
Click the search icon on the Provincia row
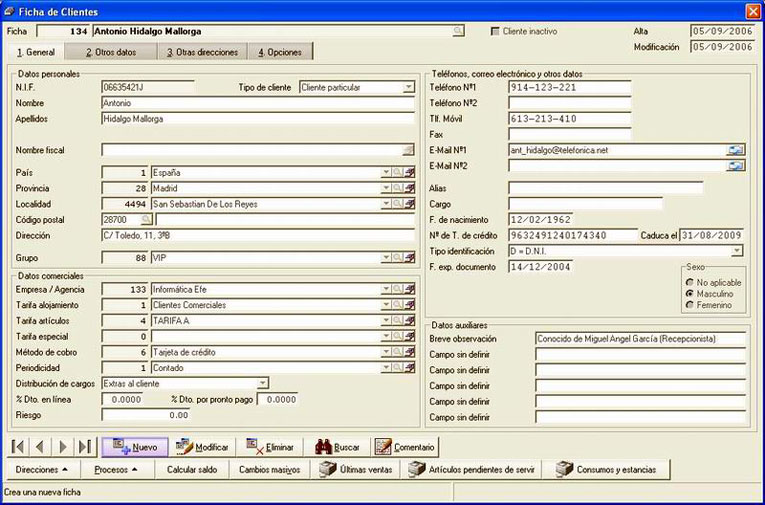click(398, 188)
